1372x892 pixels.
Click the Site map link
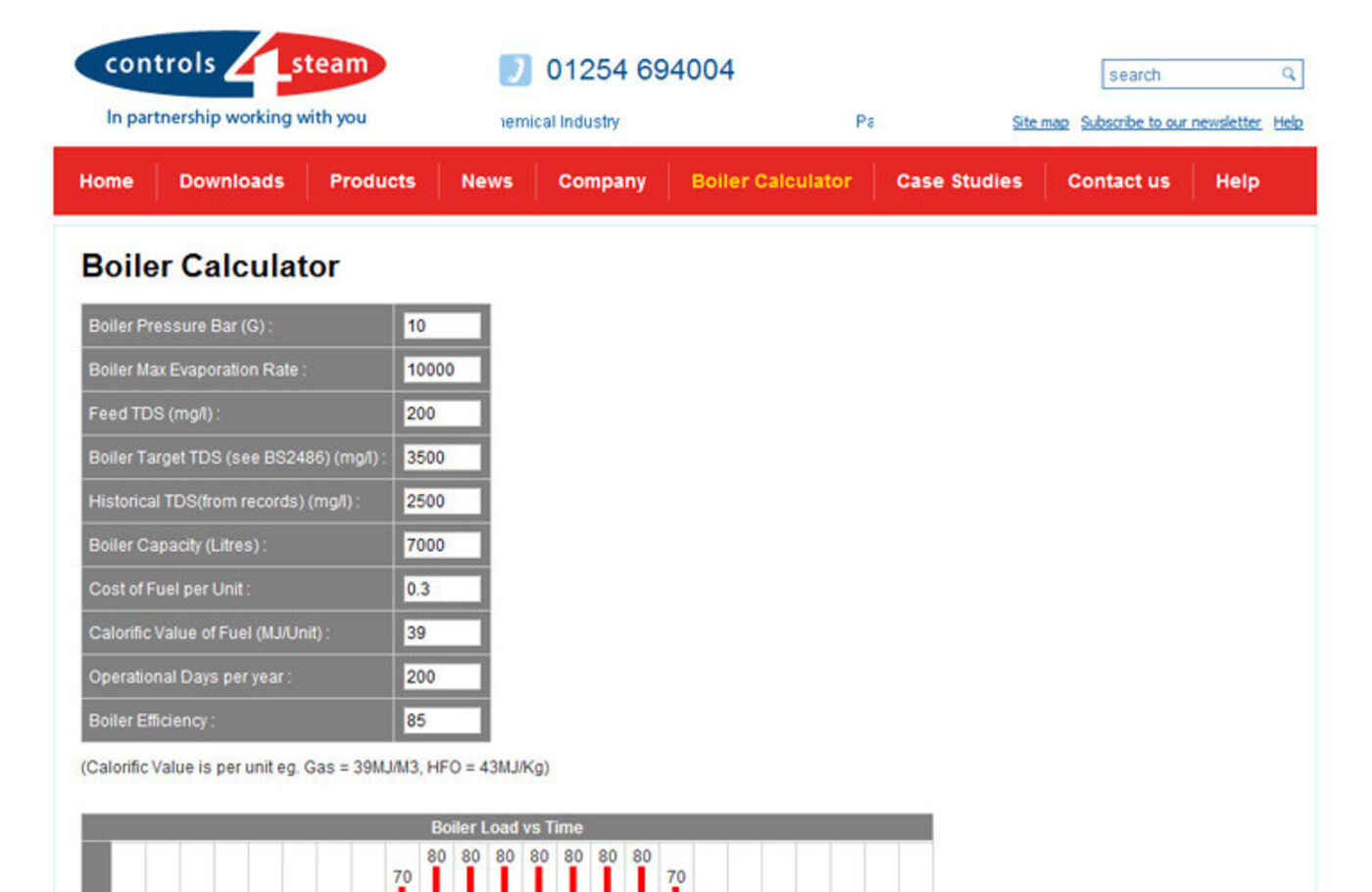pos(1040,123)
